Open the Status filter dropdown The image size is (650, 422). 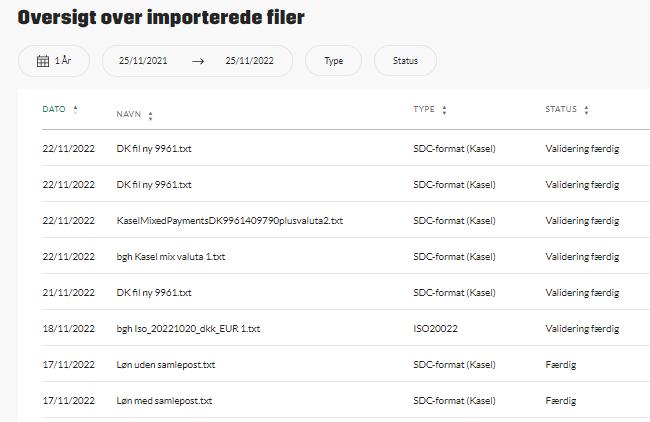405,61
